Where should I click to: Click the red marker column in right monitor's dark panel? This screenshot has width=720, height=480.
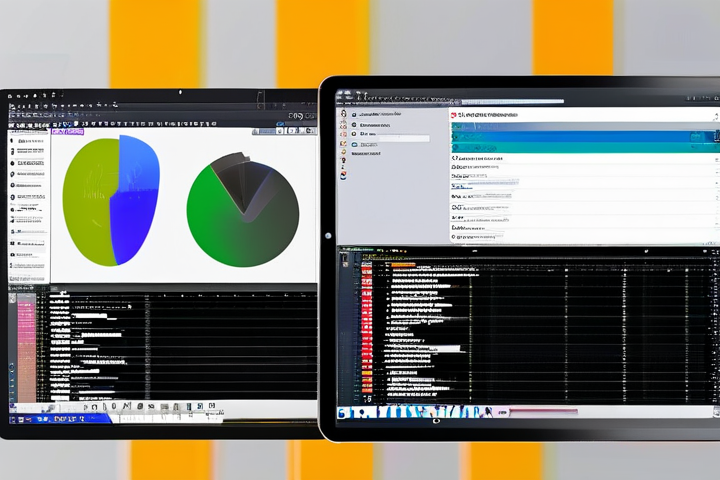click(367, 330)
